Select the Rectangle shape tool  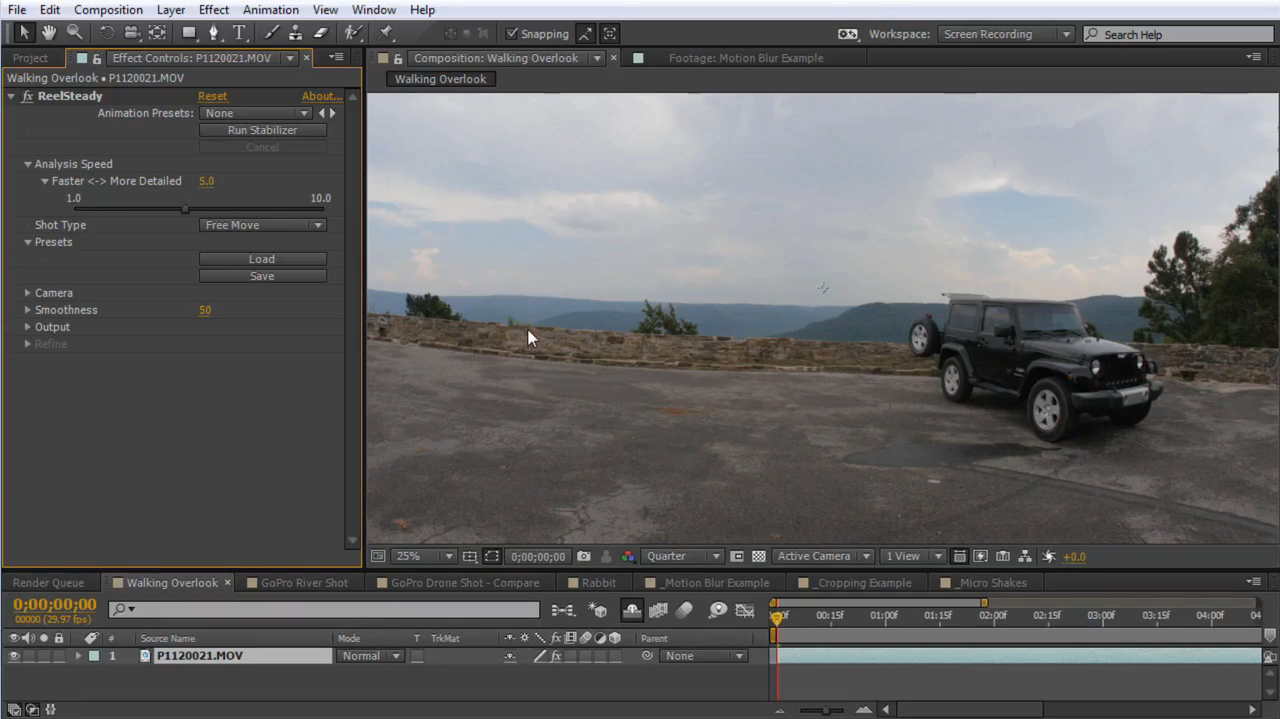(189, 33)
